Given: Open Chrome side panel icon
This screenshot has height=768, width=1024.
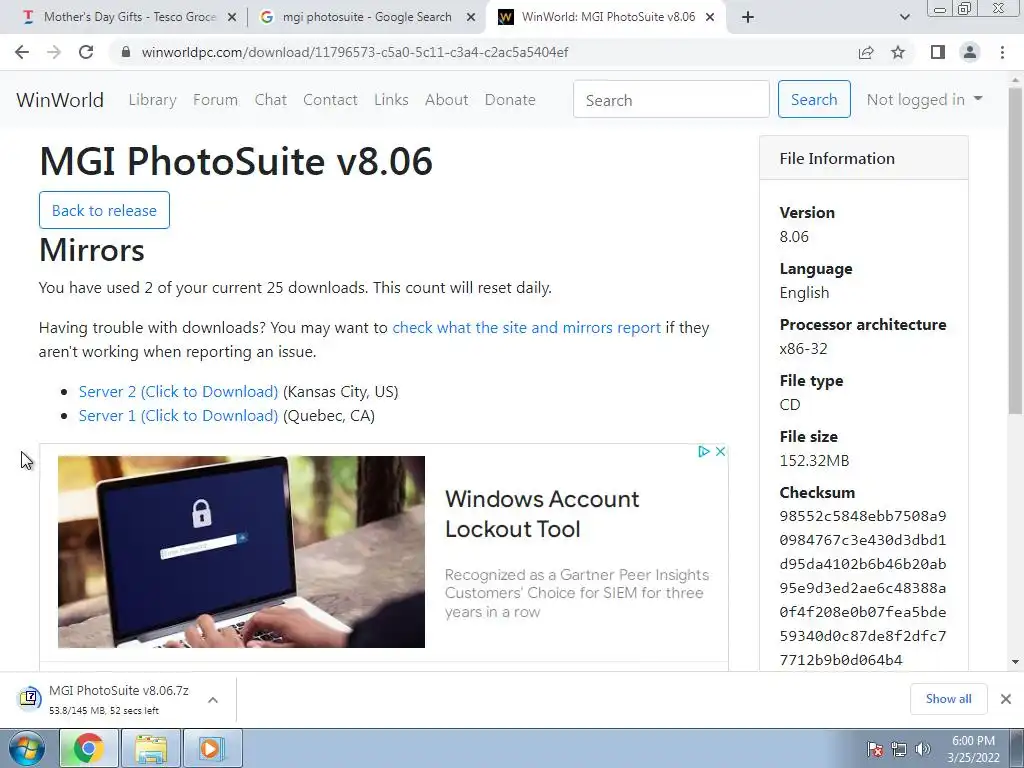Looking at the screenshot, I should pyautogui.click(x=938, y=52).
